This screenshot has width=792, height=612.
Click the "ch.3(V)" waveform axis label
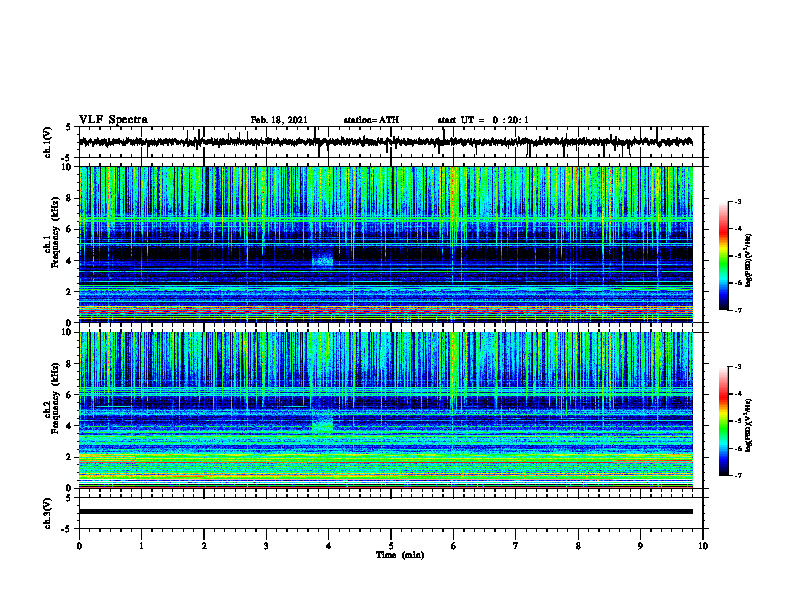[x=48, y=513]
